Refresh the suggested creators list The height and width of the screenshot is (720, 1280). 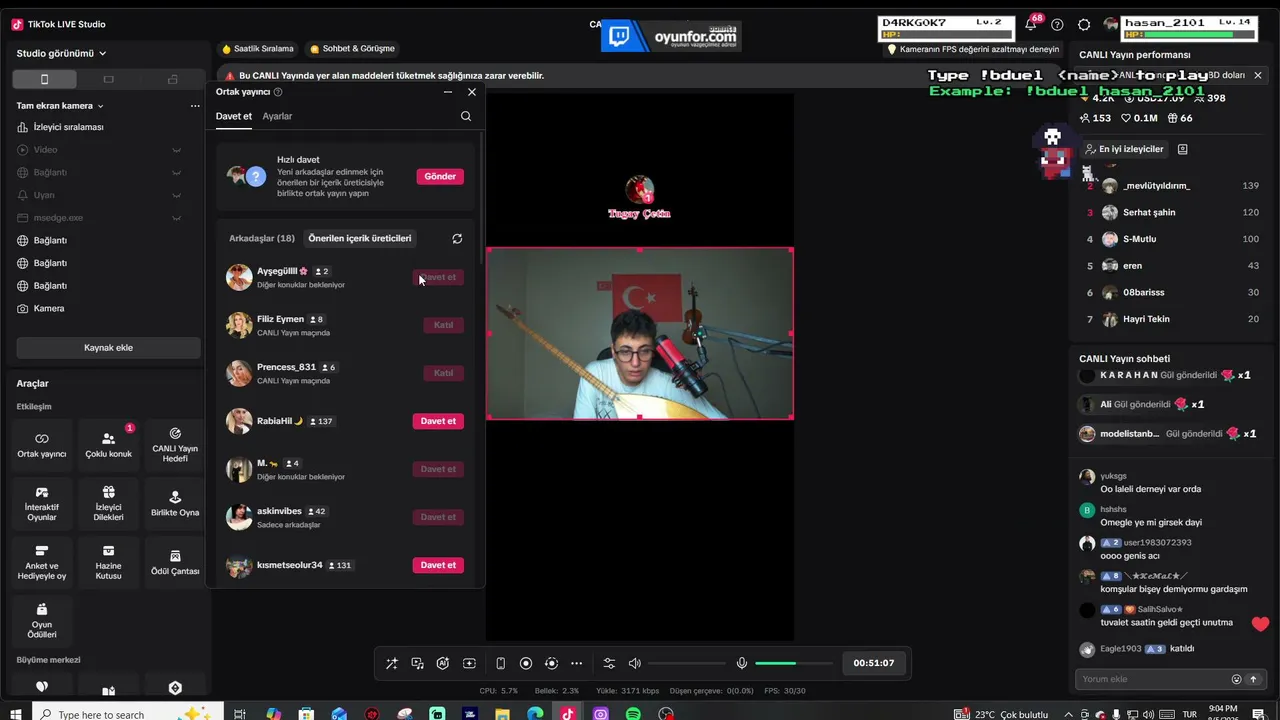(457, 238)
